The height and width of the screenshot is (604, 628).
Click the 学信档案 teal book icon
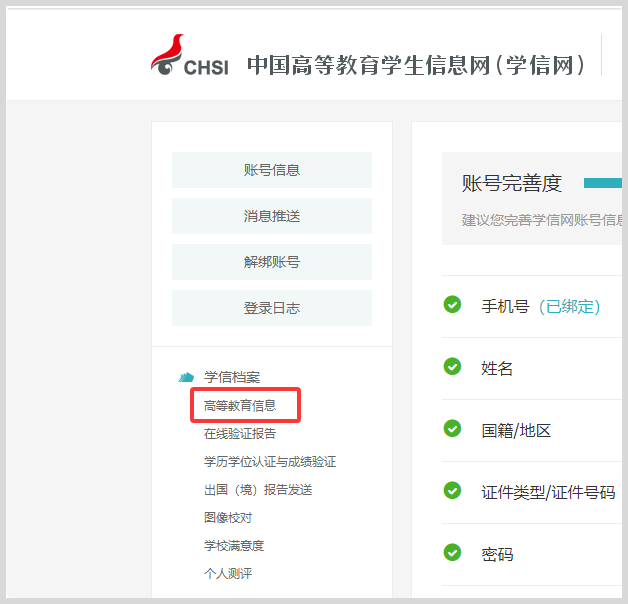(186, 377)
